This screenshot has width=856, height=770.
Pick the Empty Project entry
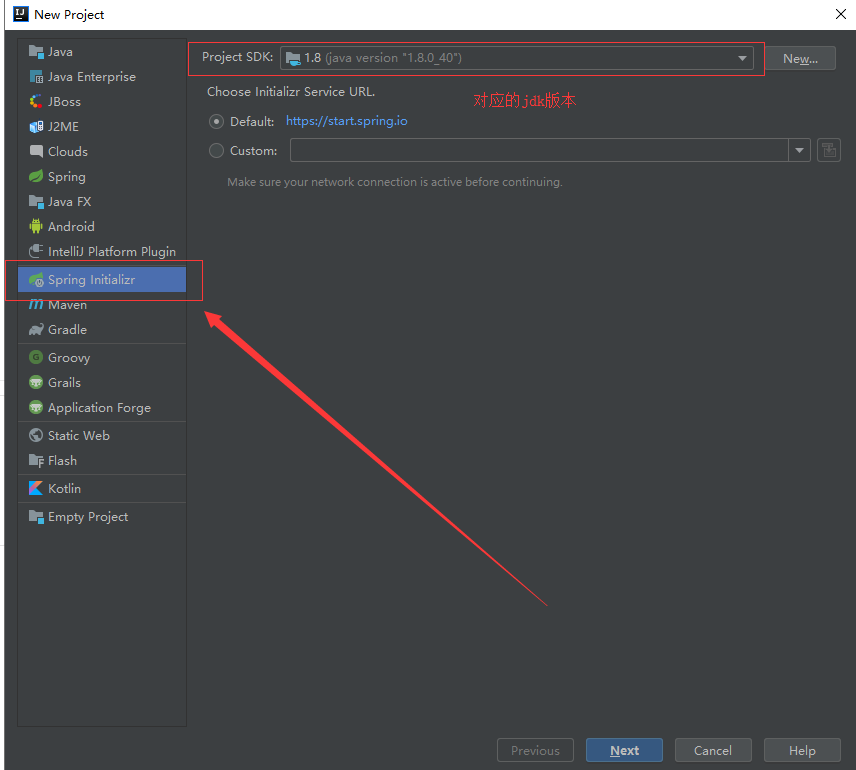(x=102, y=517)
